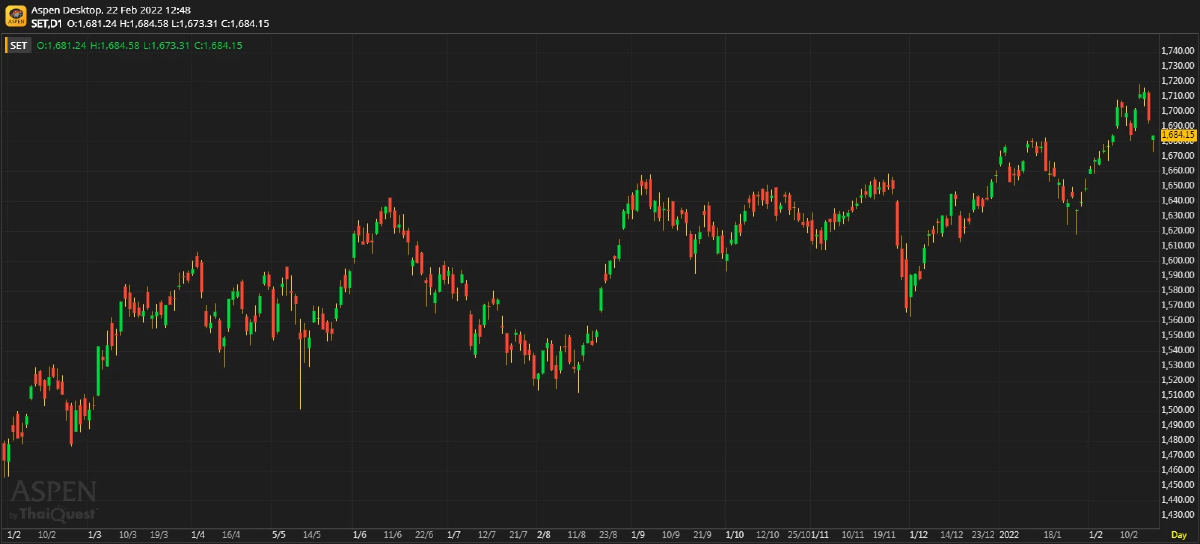Viewport: 1200px width, 544px height.
Task: Click the 1/7 date axis label
Action: point(453,536)
